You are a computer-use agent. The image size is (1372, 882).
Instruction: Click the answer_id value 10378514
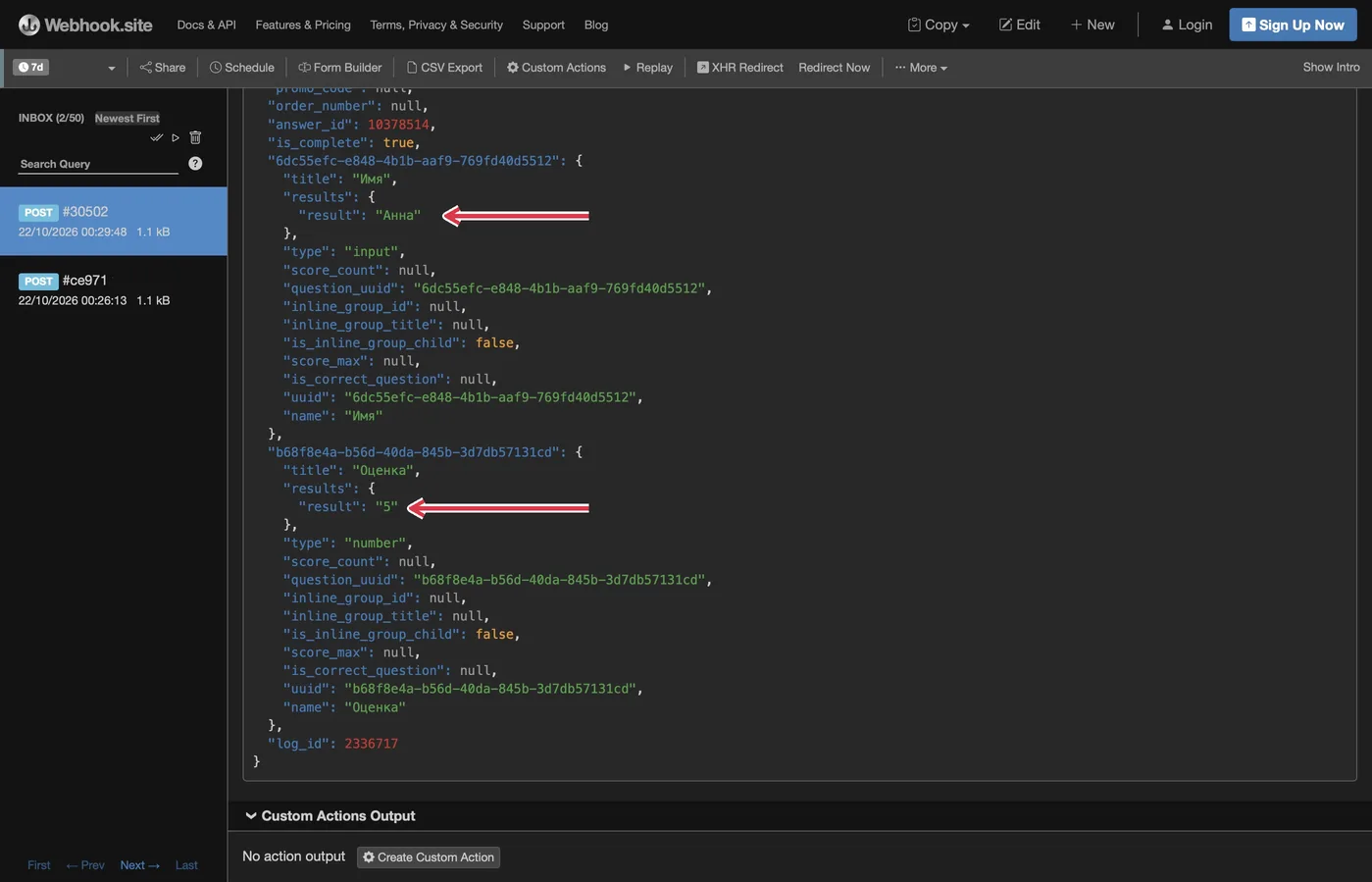point(398,125)
